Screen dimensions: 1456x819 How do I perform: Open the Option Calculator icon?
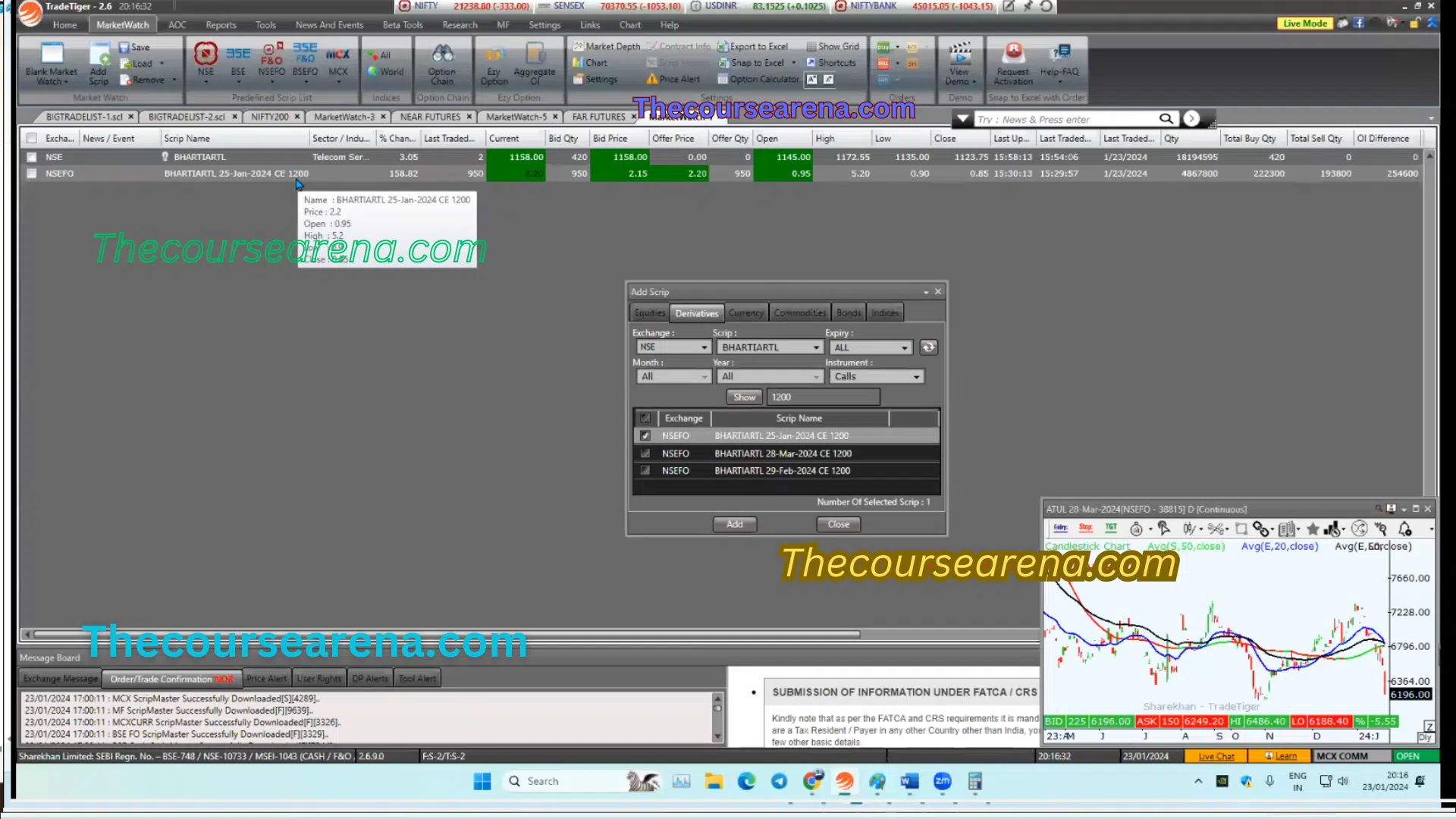click(x=761, y=79)
